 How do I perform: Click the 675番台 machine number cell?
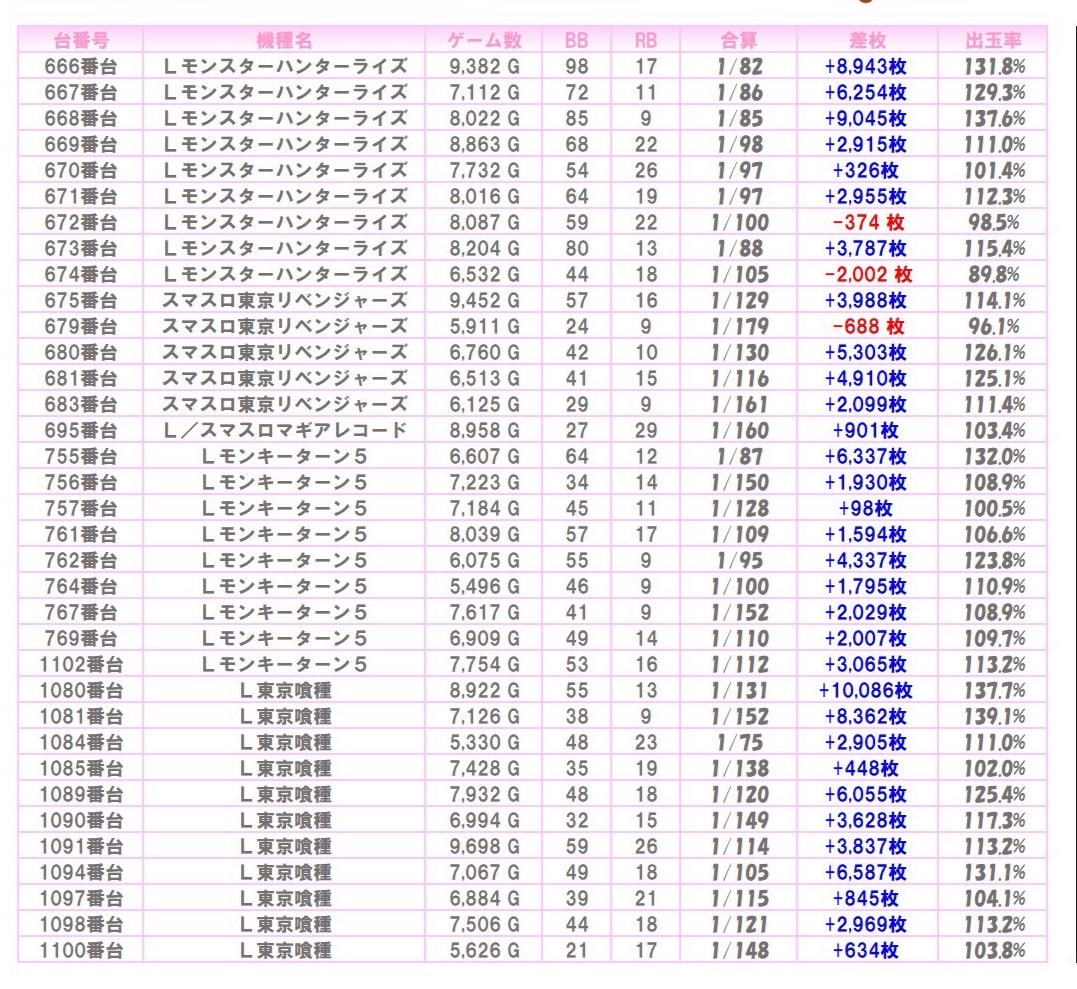(80, 300)
